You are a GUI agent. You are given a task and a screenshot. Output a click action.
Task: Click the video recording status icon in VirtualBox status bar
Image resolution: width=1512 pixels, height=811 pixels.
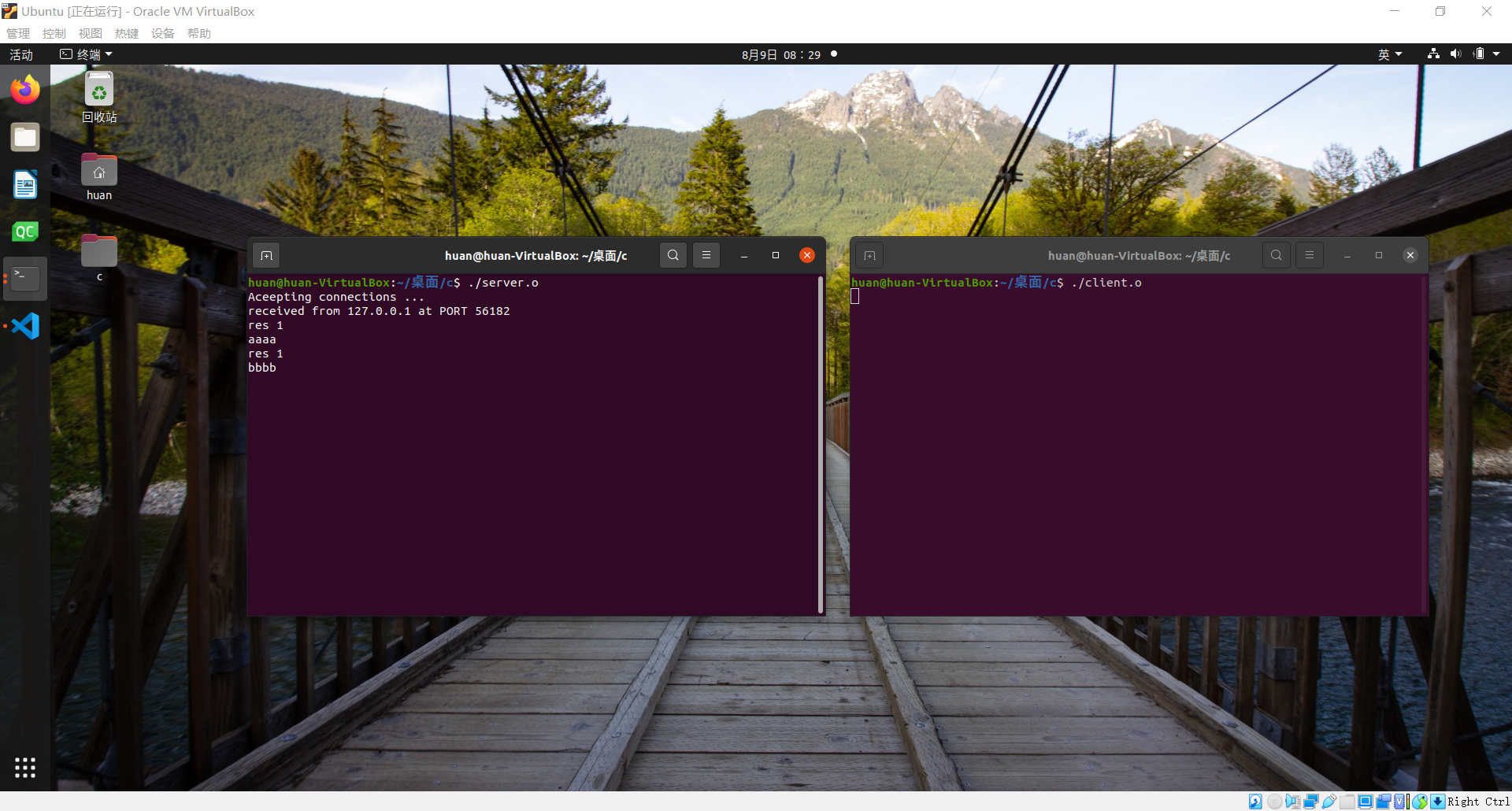pyautogui.click(x=1384, y=802)
